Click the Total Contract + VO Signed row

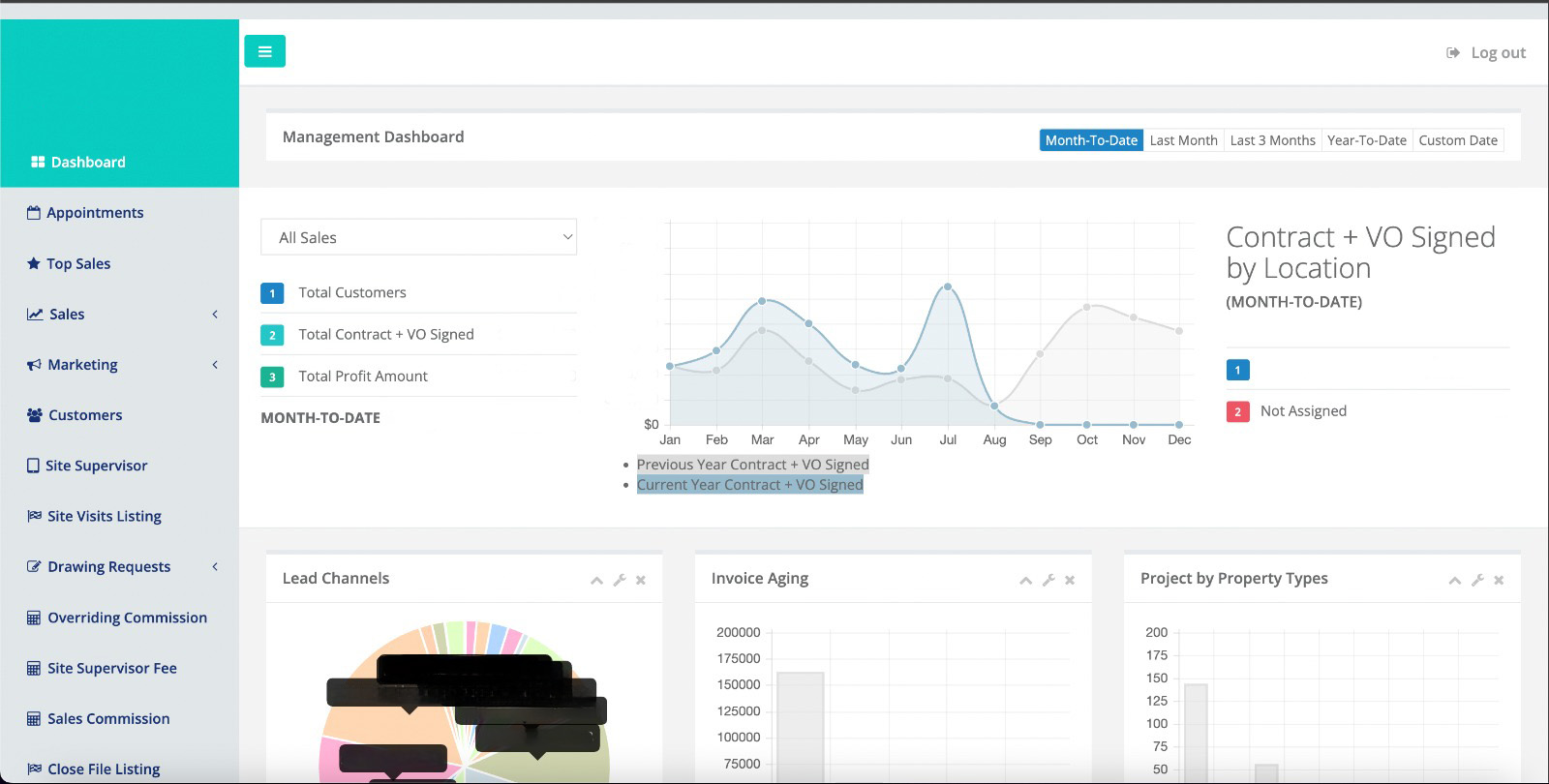click(x=418, y=334)
